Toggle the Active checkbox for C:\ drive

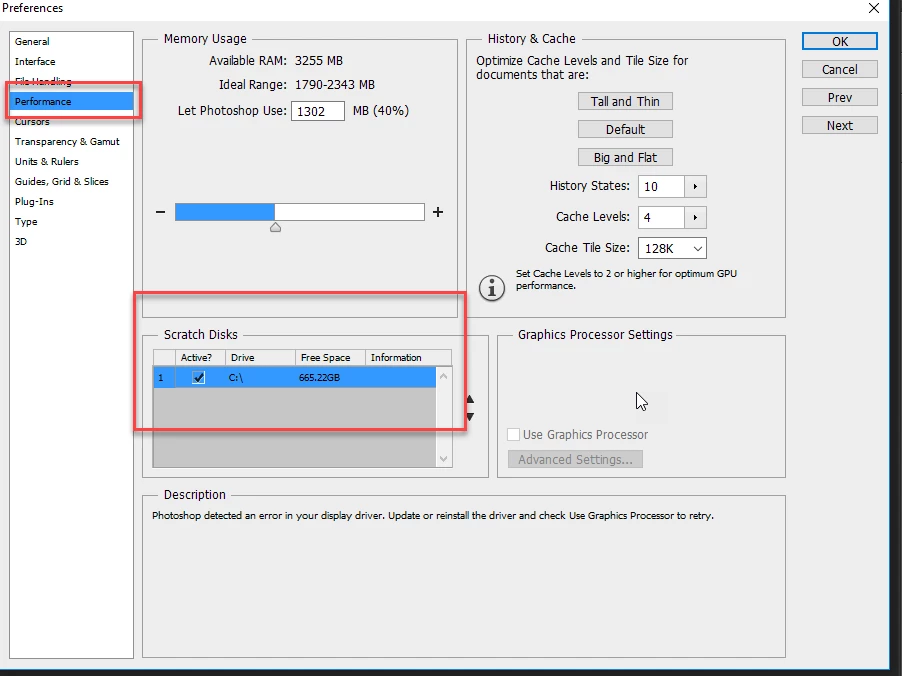tap(198, 377)
